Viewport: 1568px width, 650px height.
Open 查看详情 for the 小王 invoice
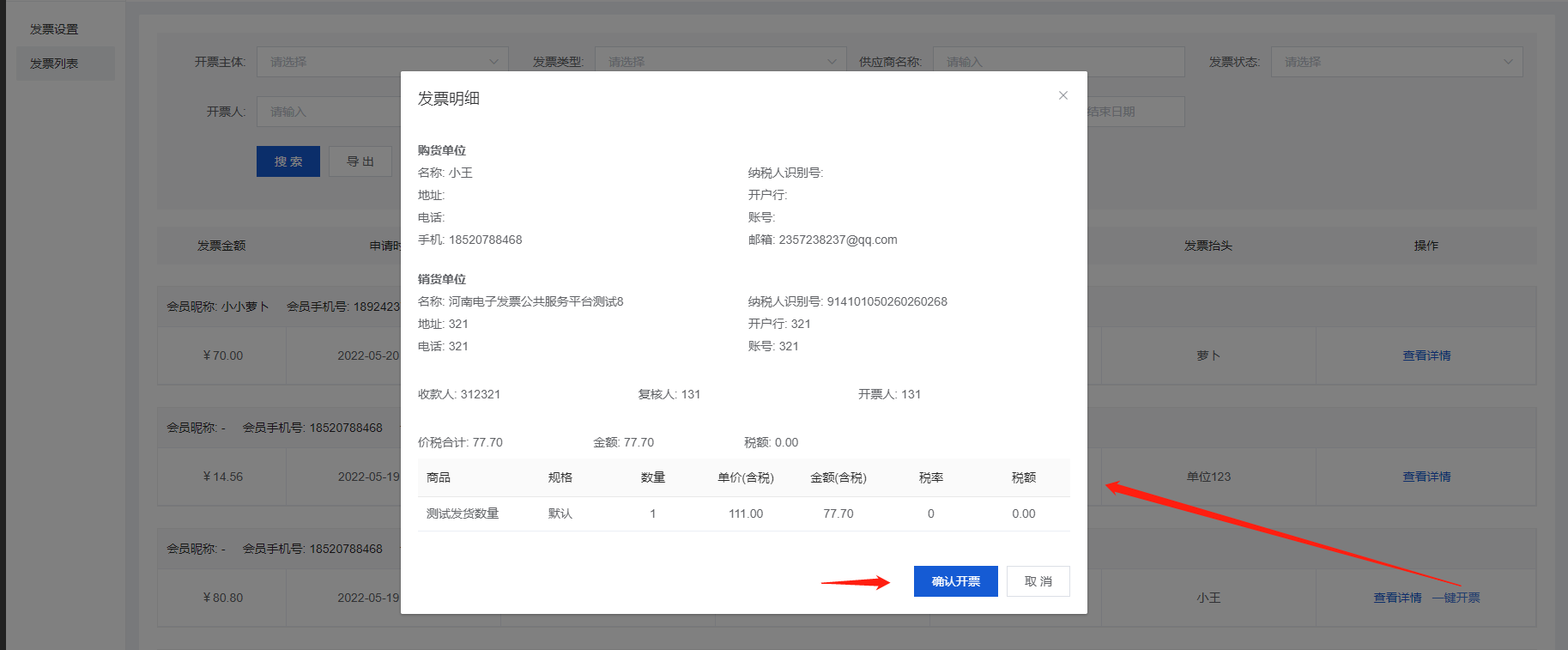pos(1397,598)
